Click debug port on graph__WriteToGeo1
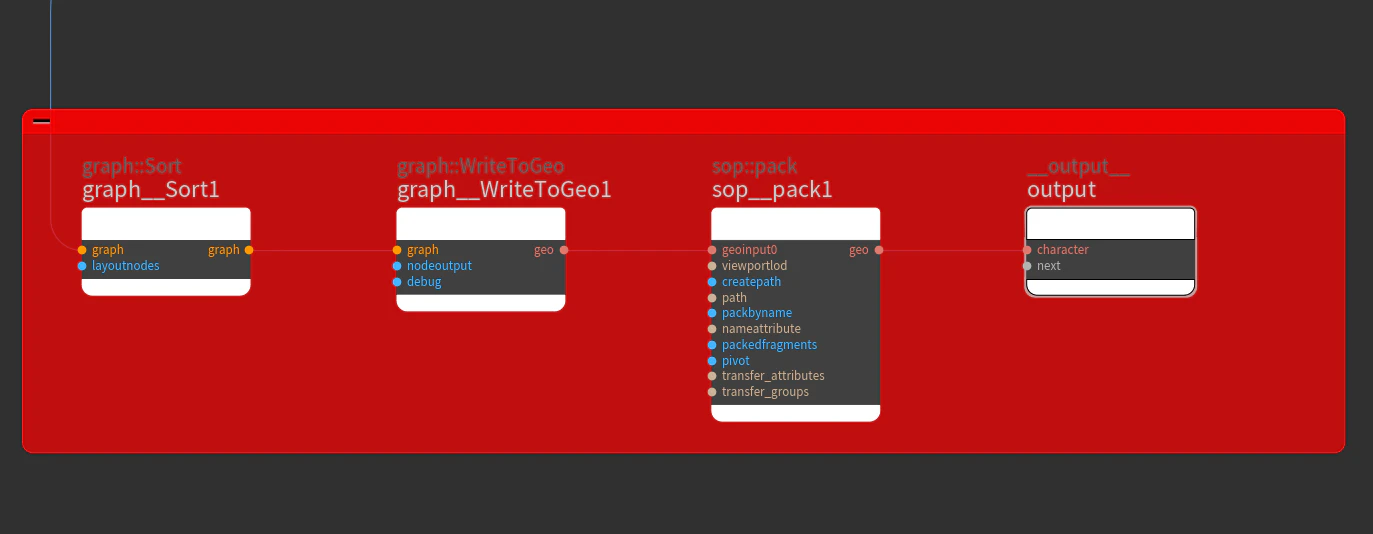The width and height of the screenshot is (1373, 534). point(397,282)
